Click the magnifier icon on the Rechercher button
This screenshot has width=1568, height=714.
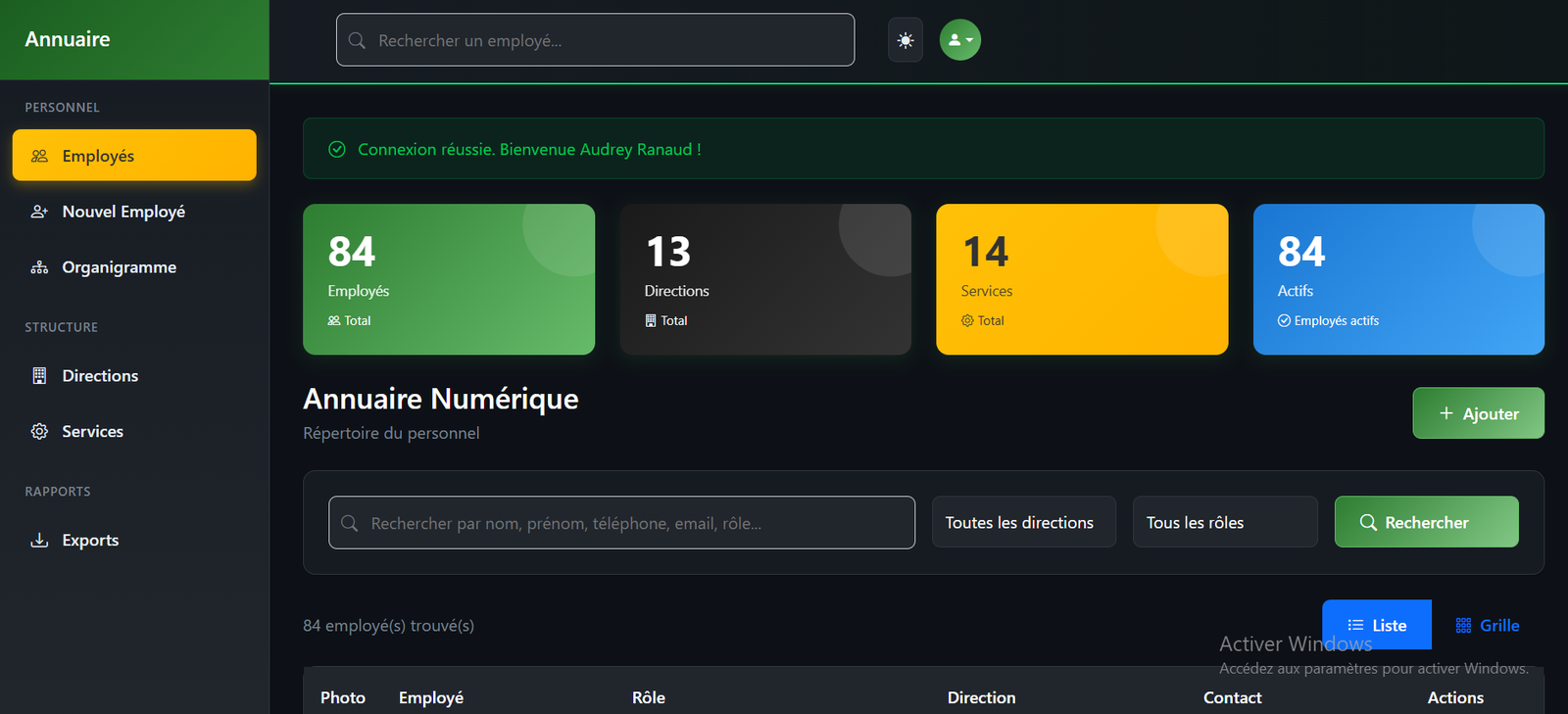click(1369, 522)
